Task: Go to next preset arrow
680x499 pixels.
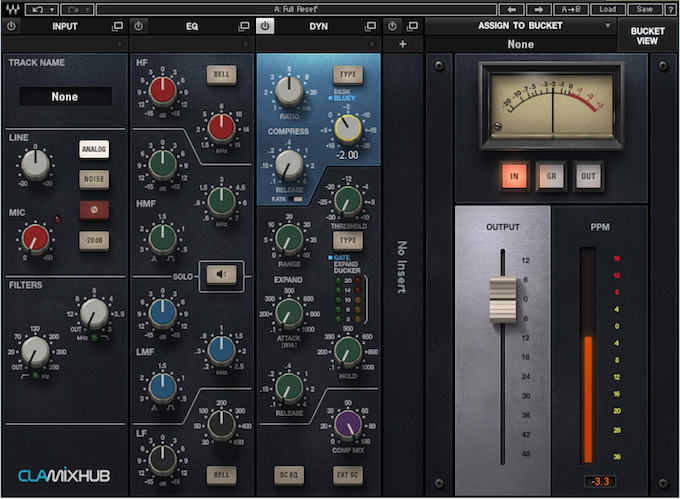Action: [539, 9]
